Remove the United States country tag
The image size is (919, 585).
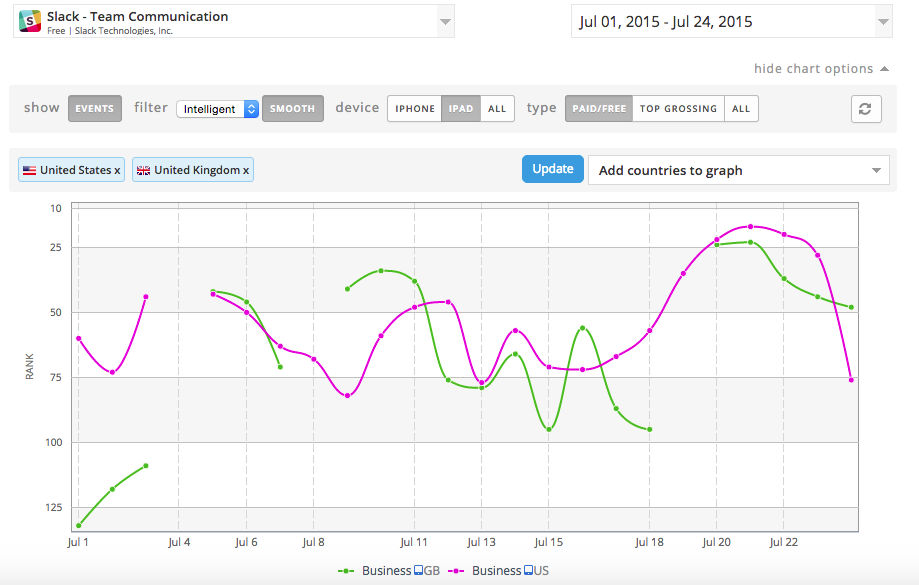click(117, 171)
